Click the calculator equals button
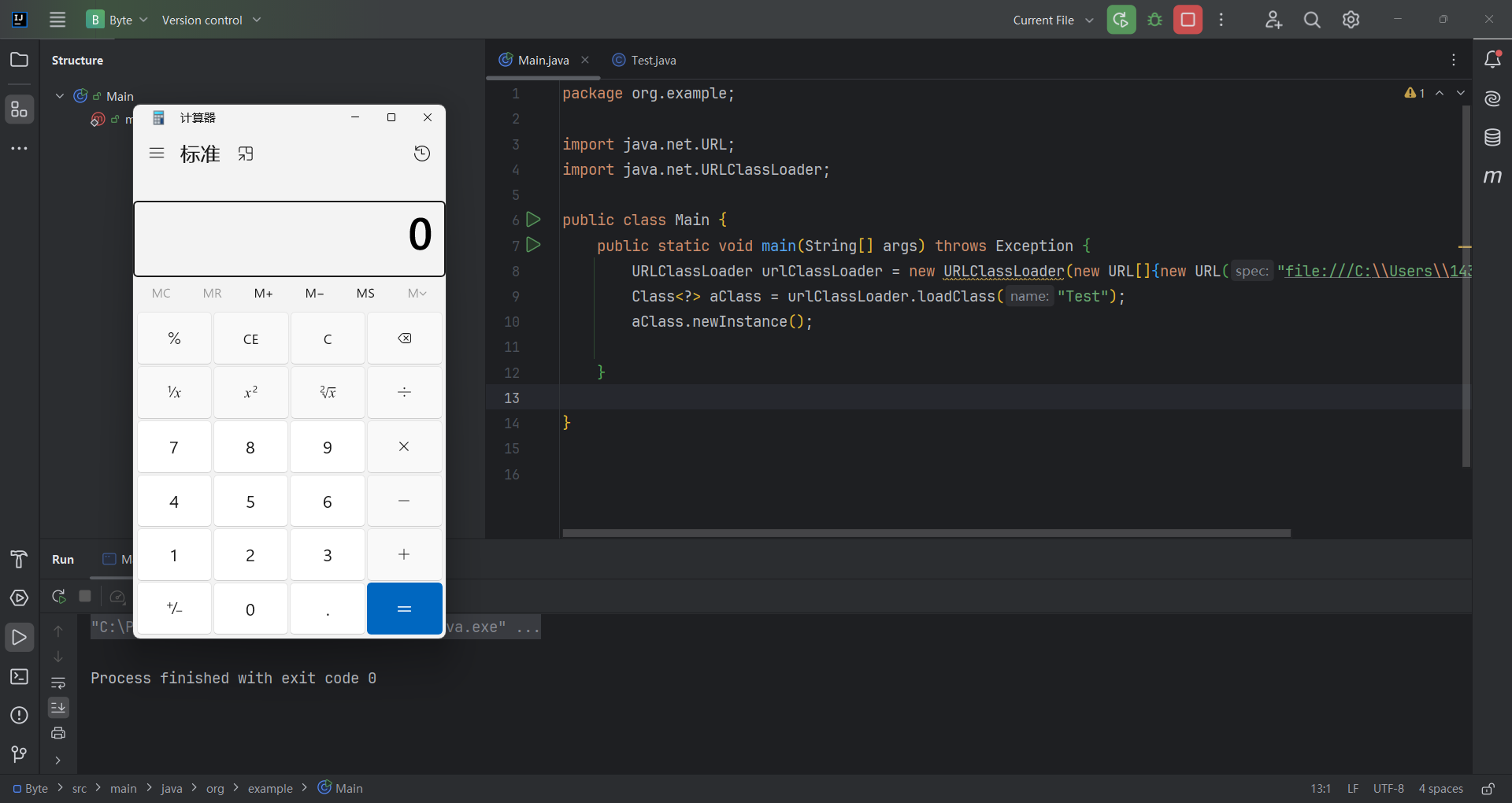The width and height of the screenshot is (1512, 803). 404,609
